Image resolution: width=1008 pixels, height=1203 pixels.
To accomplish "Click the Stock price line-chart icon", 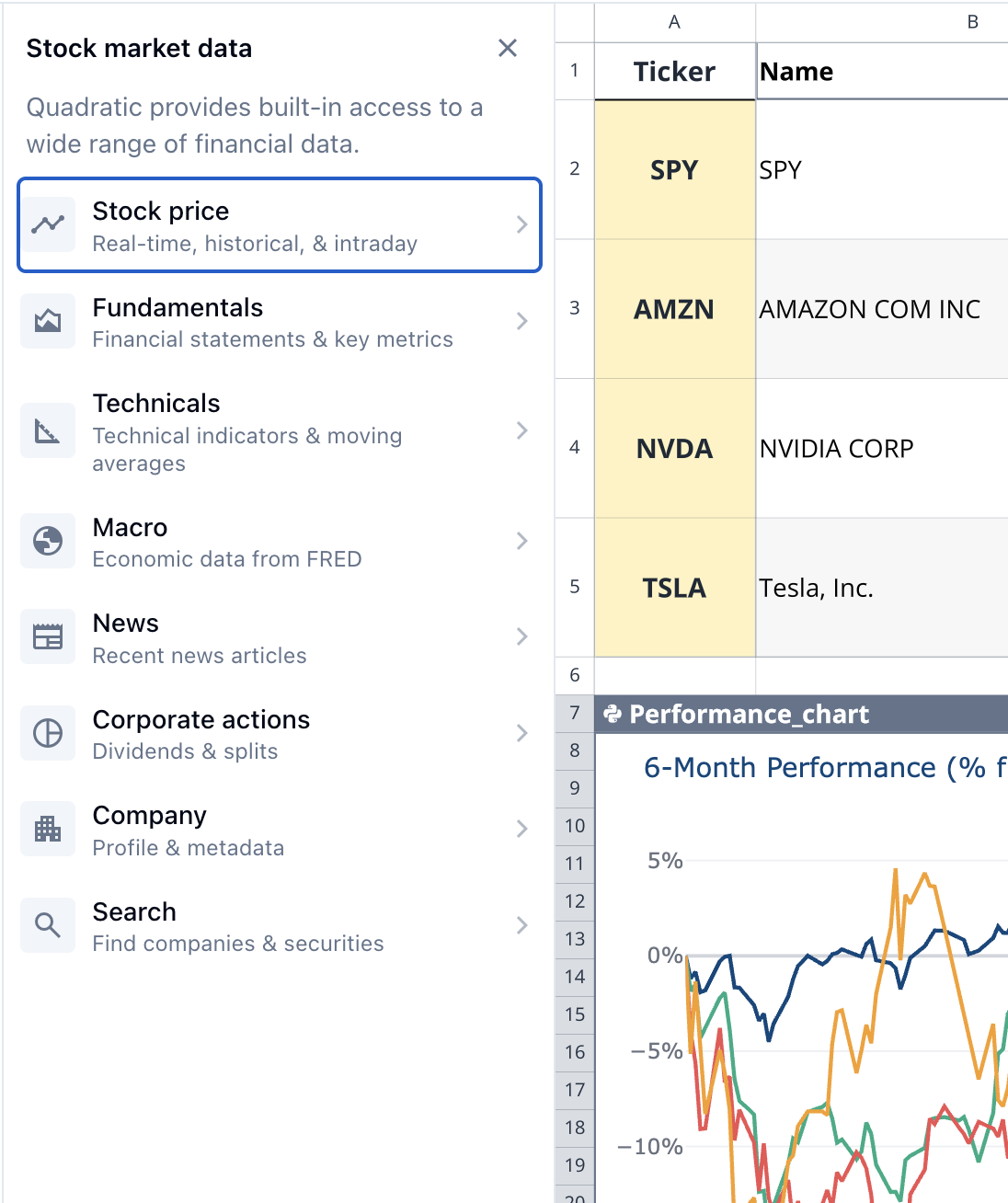I will [48, 224].
